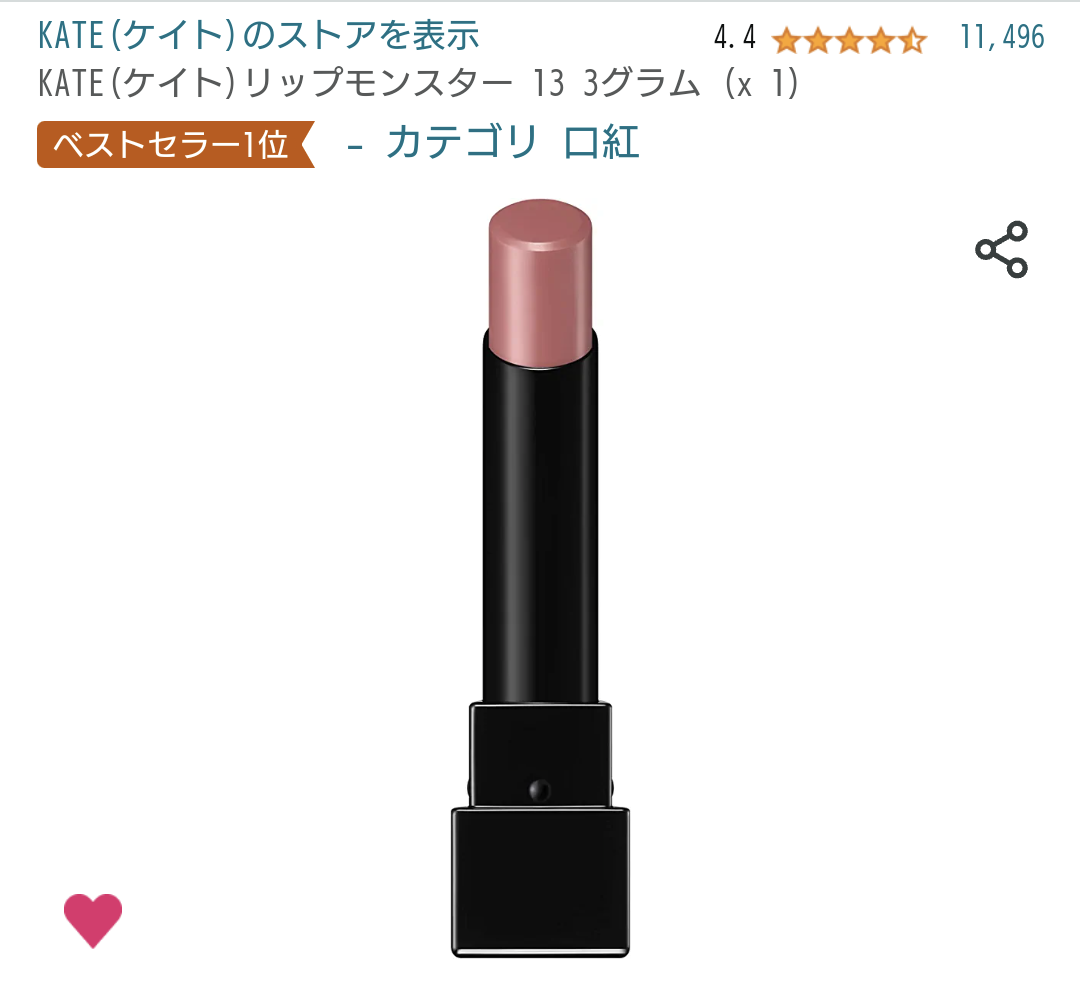Click the second orange rating star
1080x983 pixels.
[818, 41]
